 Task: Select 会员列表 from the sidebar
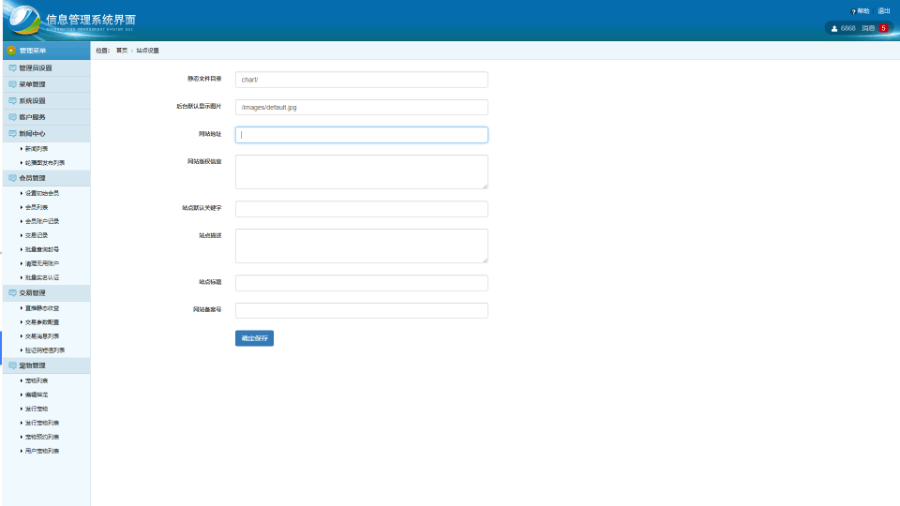click(36, 207)
